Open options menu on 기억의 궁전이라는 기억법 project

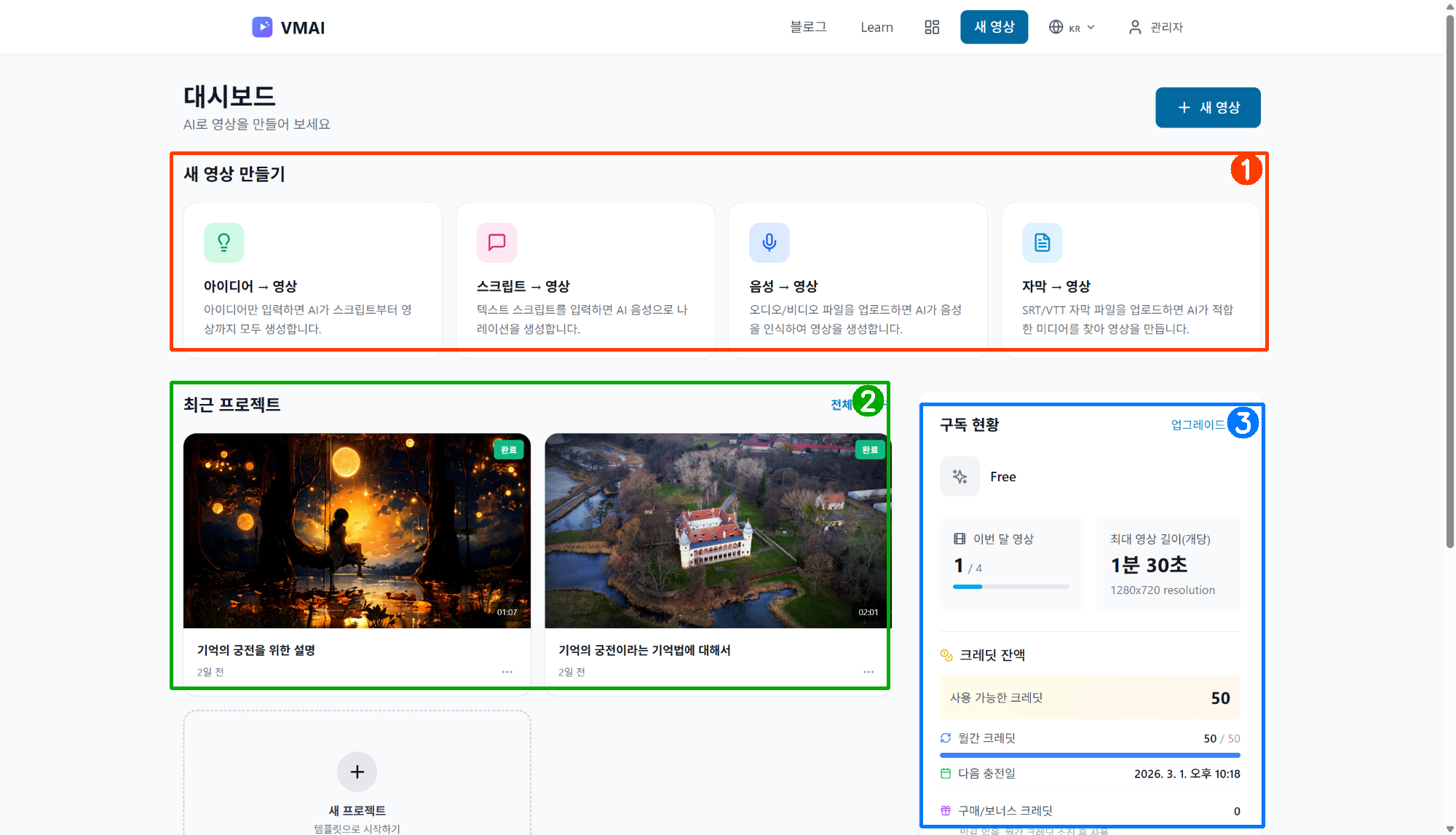[868, 671]
